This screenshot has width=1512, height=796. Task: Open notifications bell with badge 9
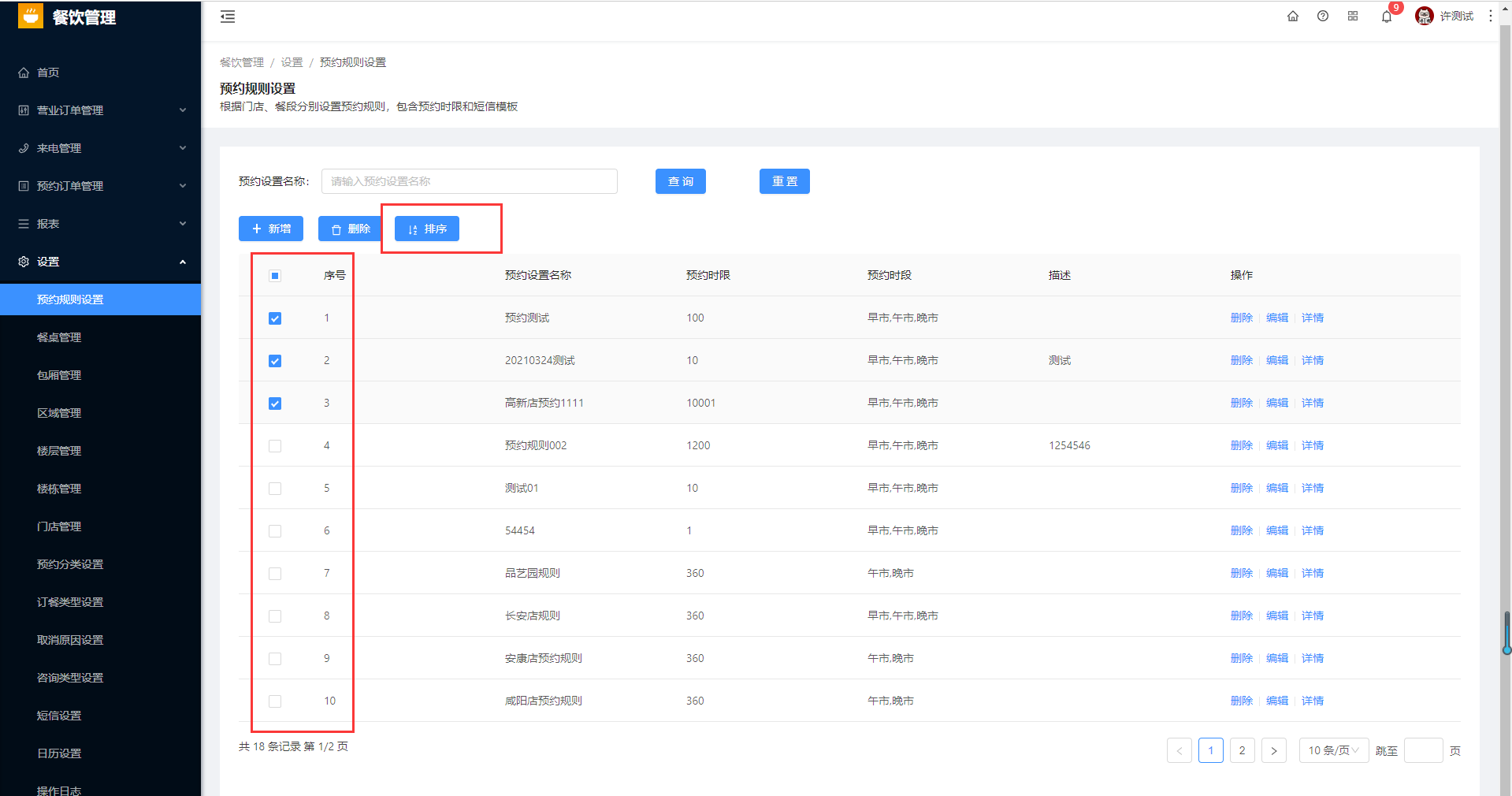click(1387, 17)
